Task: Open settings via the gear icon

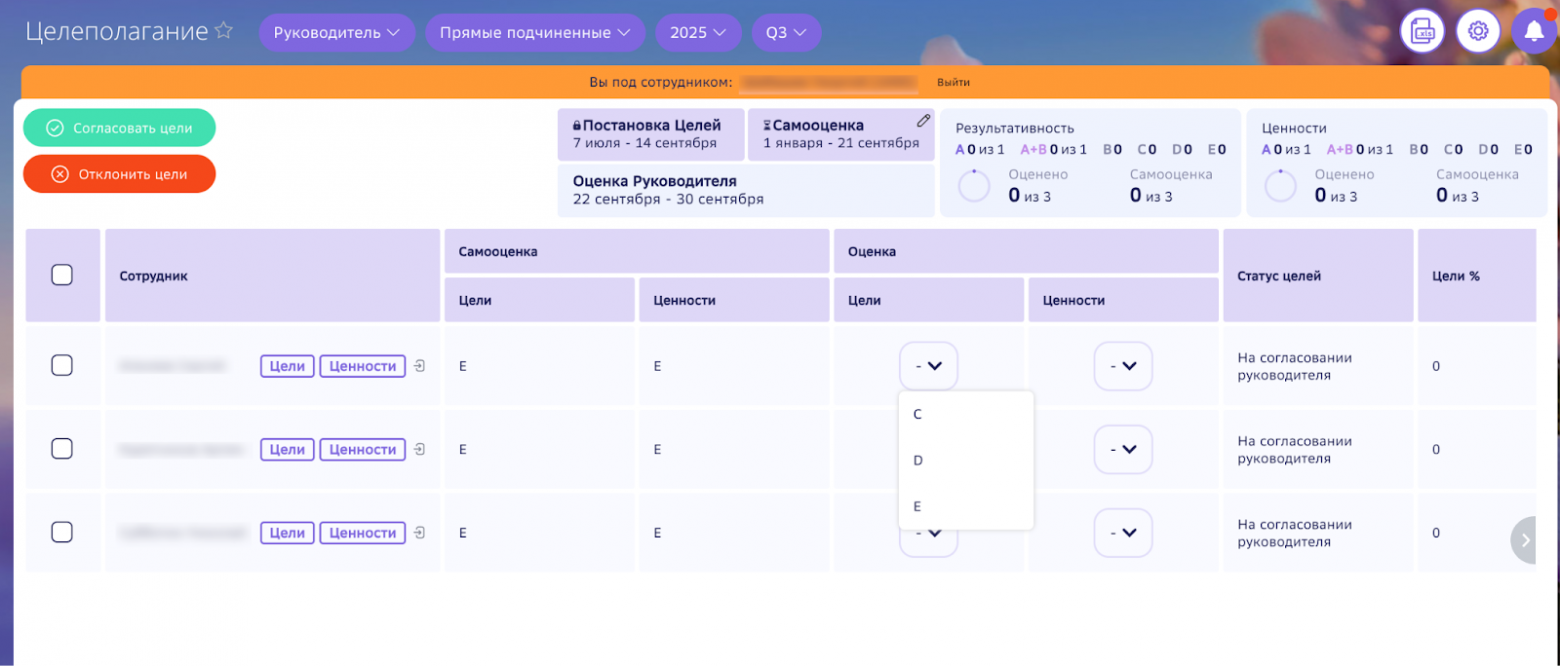Action: coord(1477,32)
